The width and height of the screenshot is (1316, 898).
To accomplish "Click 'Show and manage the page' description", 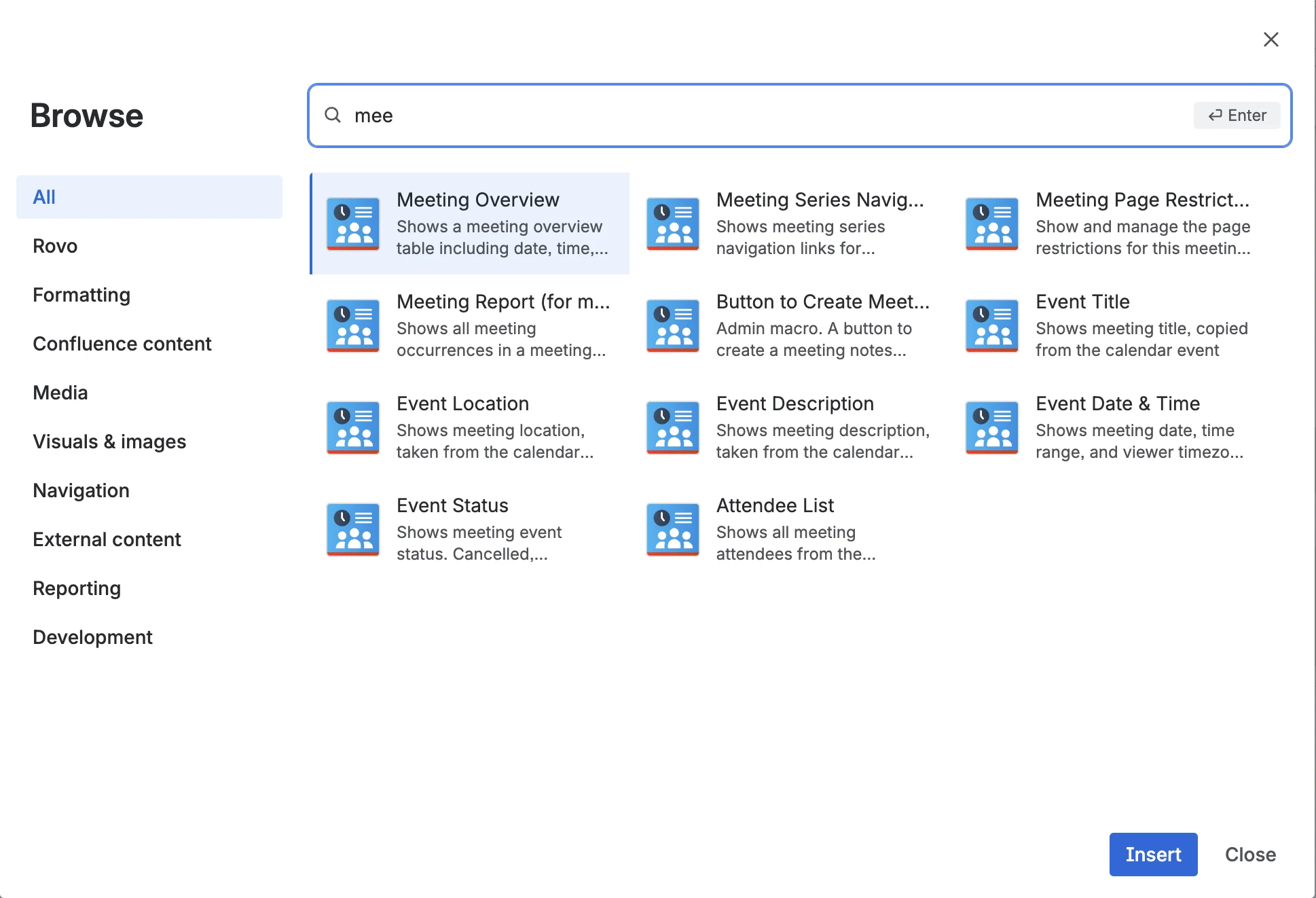I will pos(1143,237).
